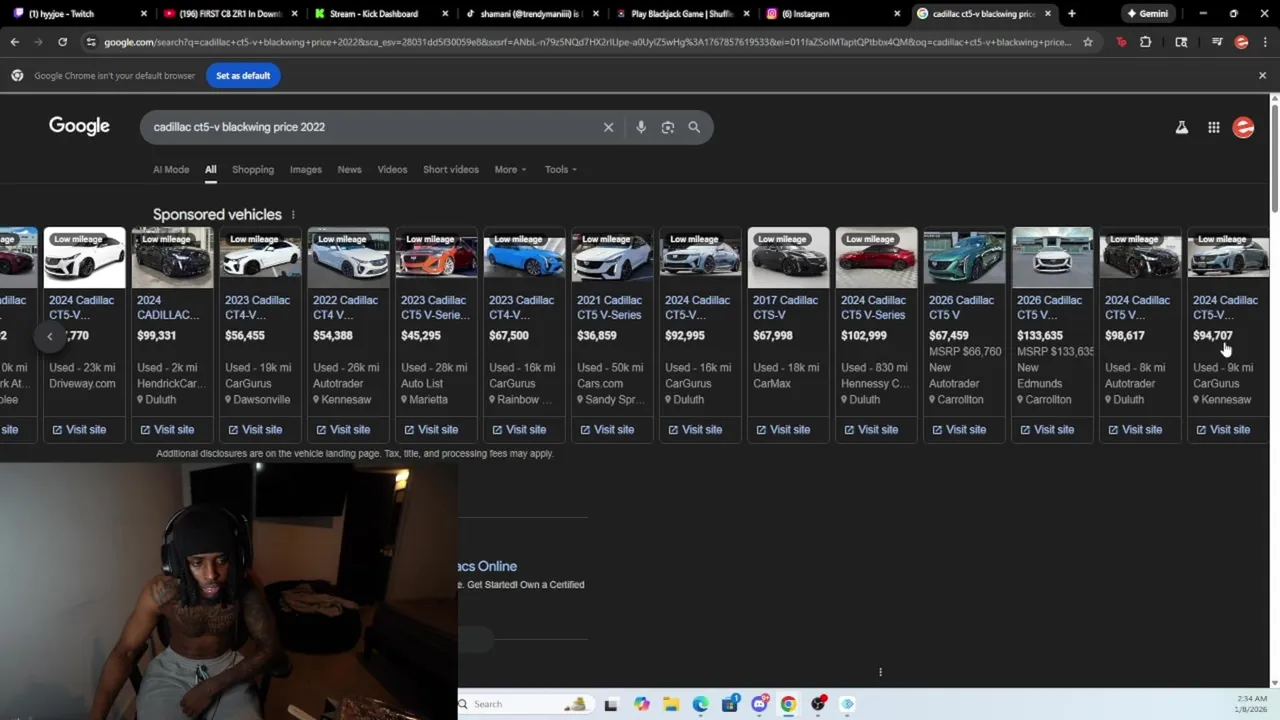This screenshot has height=720, width=1280.
Task: Expand the More search filters dropdown
Action: (510, 169)
